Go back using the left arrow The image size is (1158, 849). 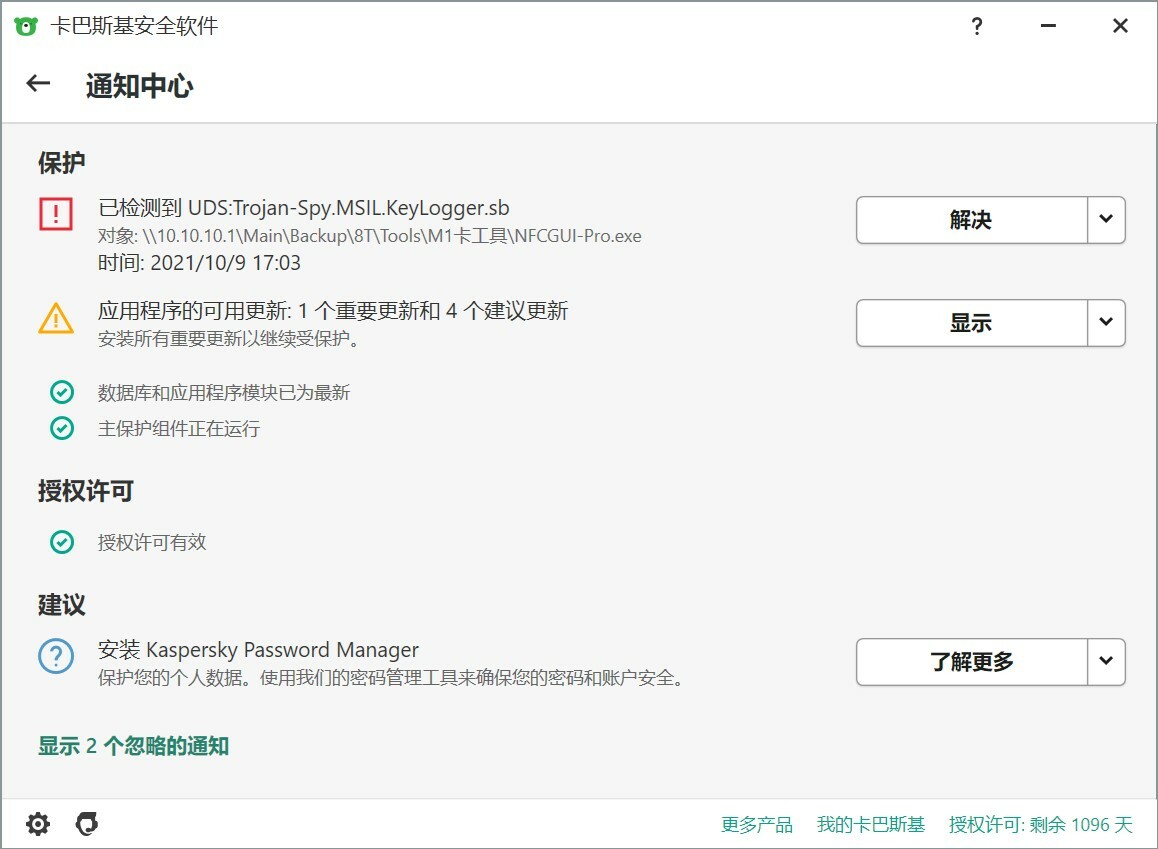point(38,84)
